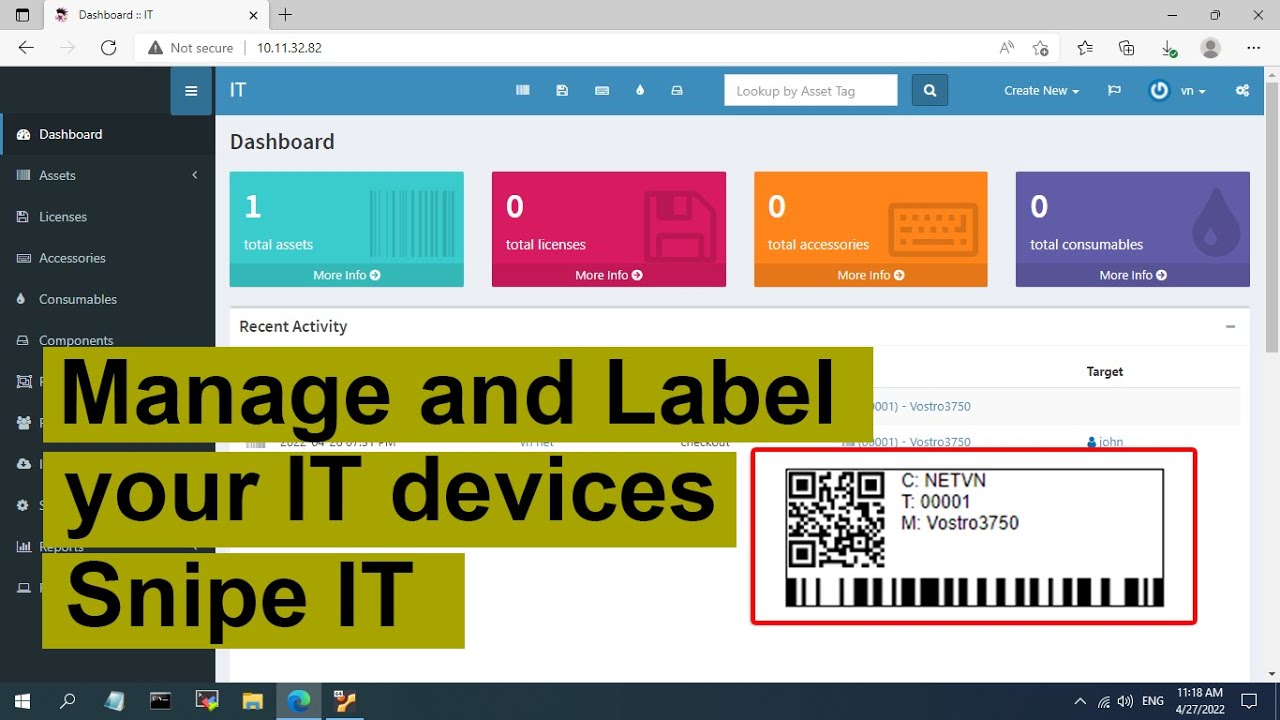Screen dimensions: 1280x720
Task: Open browser Settings and more menu
Action: click(x=1254, y=47)
